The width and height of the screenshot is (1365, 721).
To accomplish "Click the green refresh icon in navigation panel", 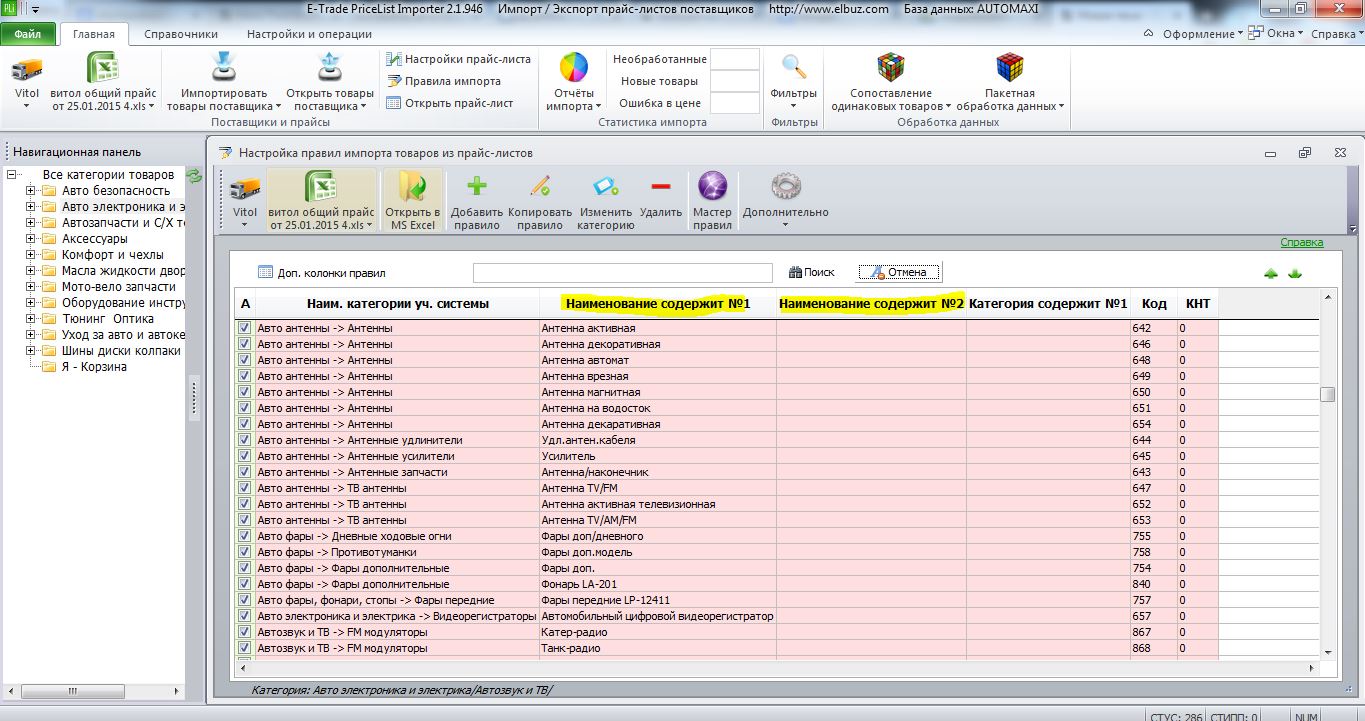I will click(194, 176).
